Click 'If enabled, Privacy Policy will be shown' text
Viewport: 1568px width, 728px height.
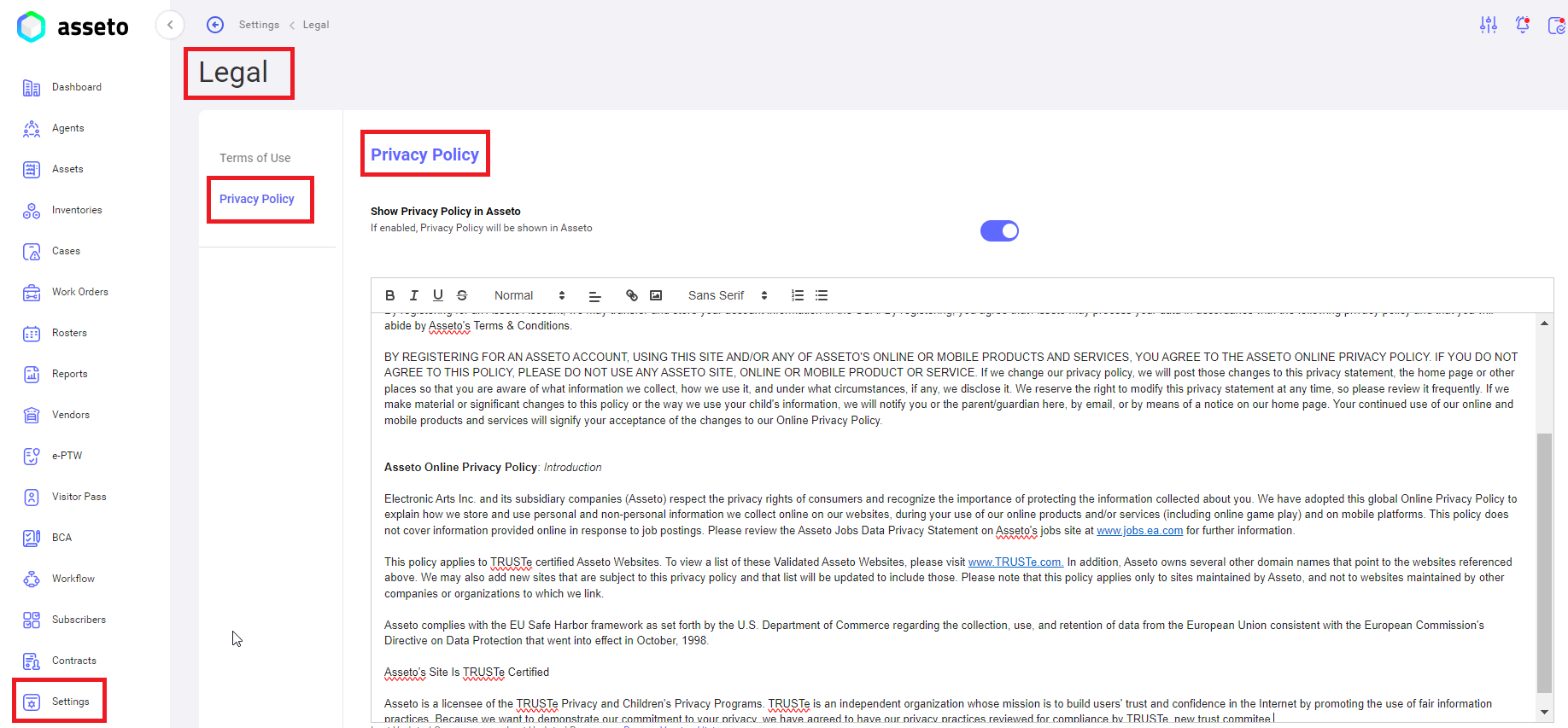pyautogui.click(x=482, y=228)
